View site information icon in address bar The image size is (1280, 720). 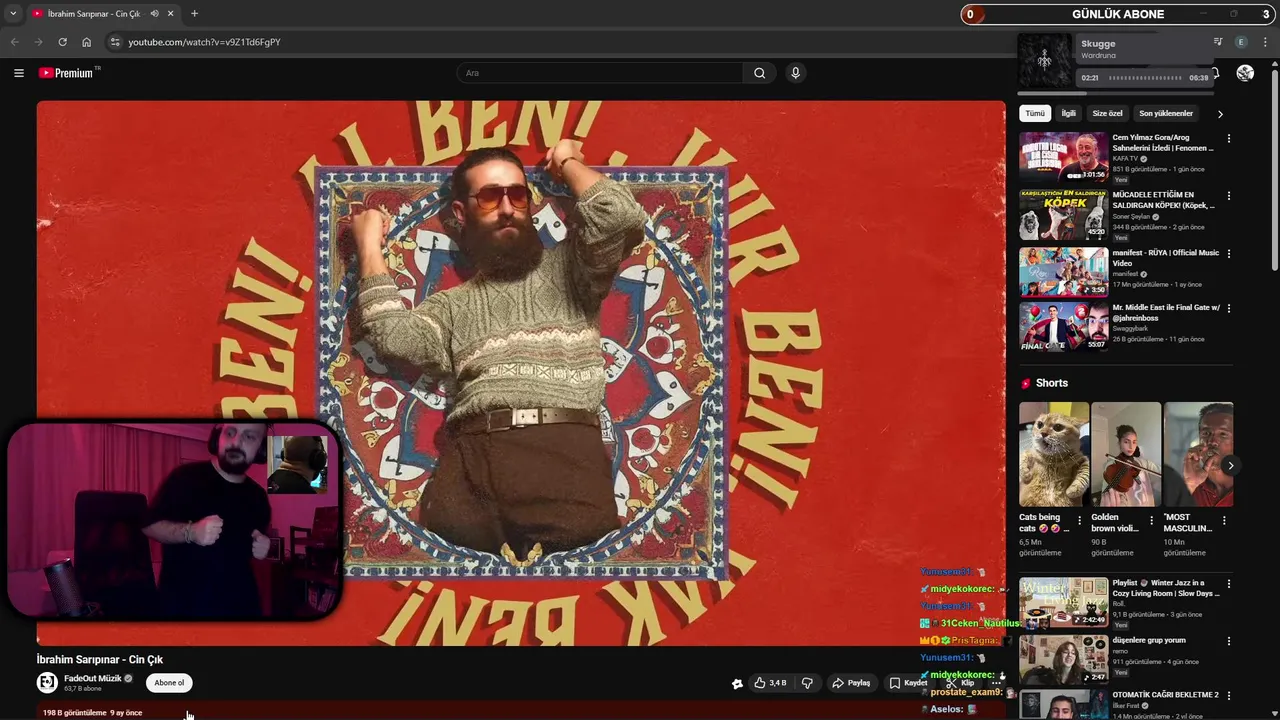pos(115,42)
